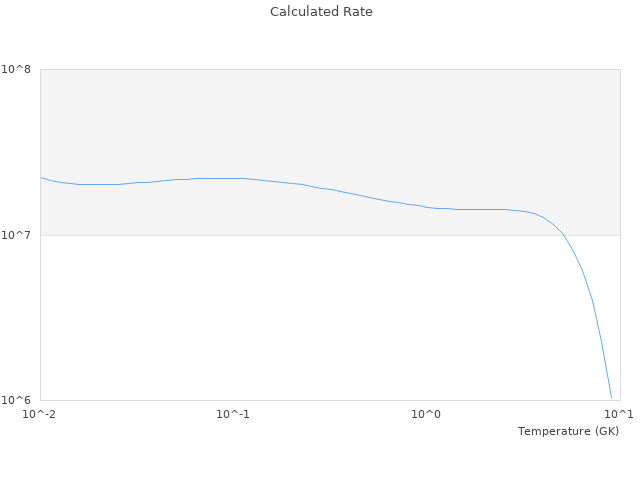640x480 pixels.
Task: Click the blue curve directly above 10^-1 tick
Action: pos(233,178)
